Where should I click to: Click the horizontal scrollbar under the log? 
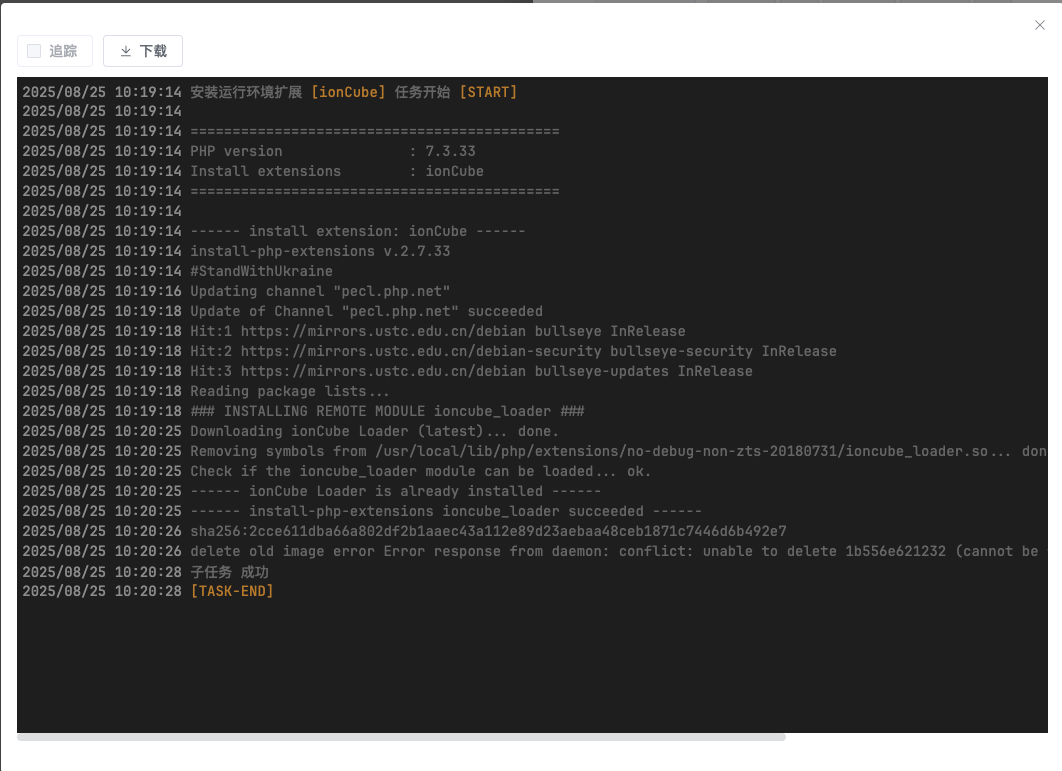[x=401, y=737]
